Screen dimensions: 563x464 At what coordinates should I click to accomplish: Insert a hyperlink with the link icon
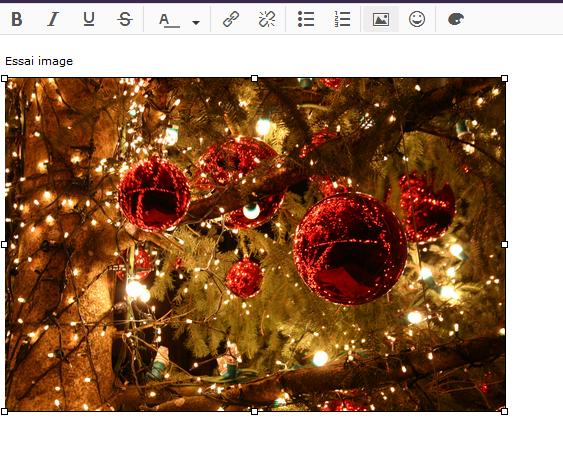pos(231,19)
